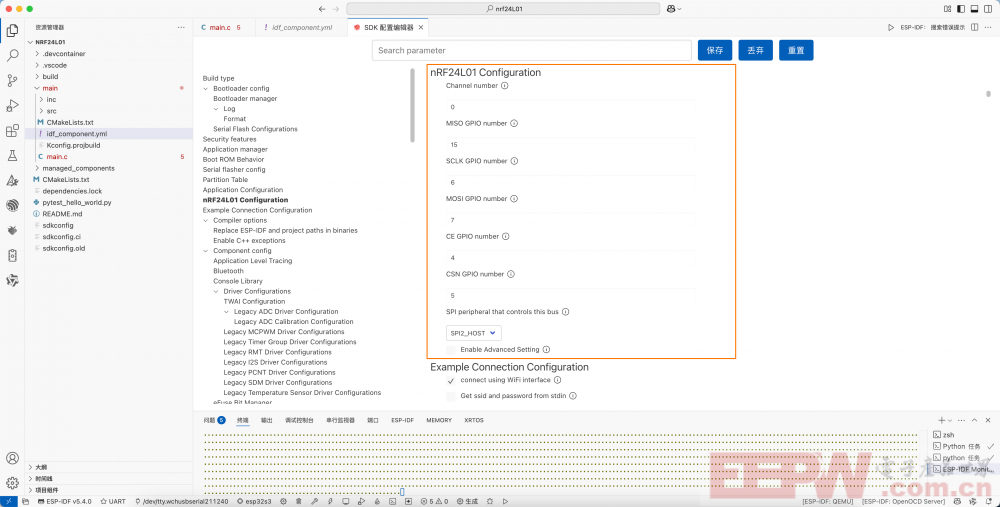The image size is (1000, 507).
Task: Click the flame build-flash-monitor icon in status bar
Action: pyautogui.click(x=377, y=501)
